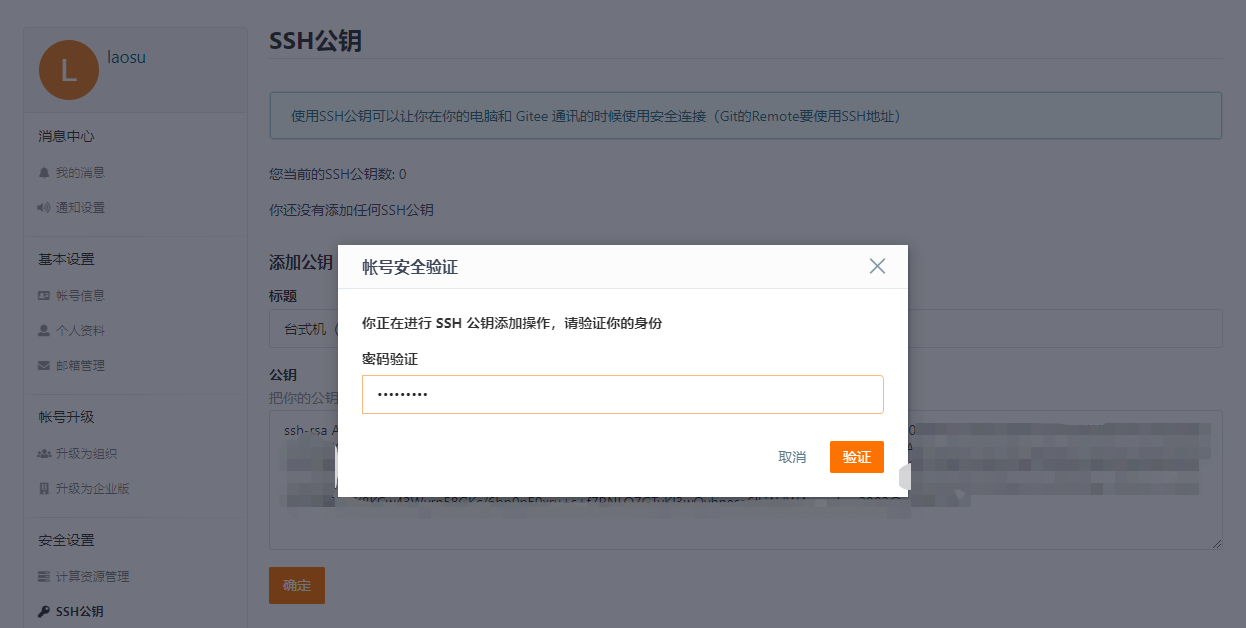Click the envelope icon beside 邮箱管理
1246x628 pixels.
coord(44,366)
